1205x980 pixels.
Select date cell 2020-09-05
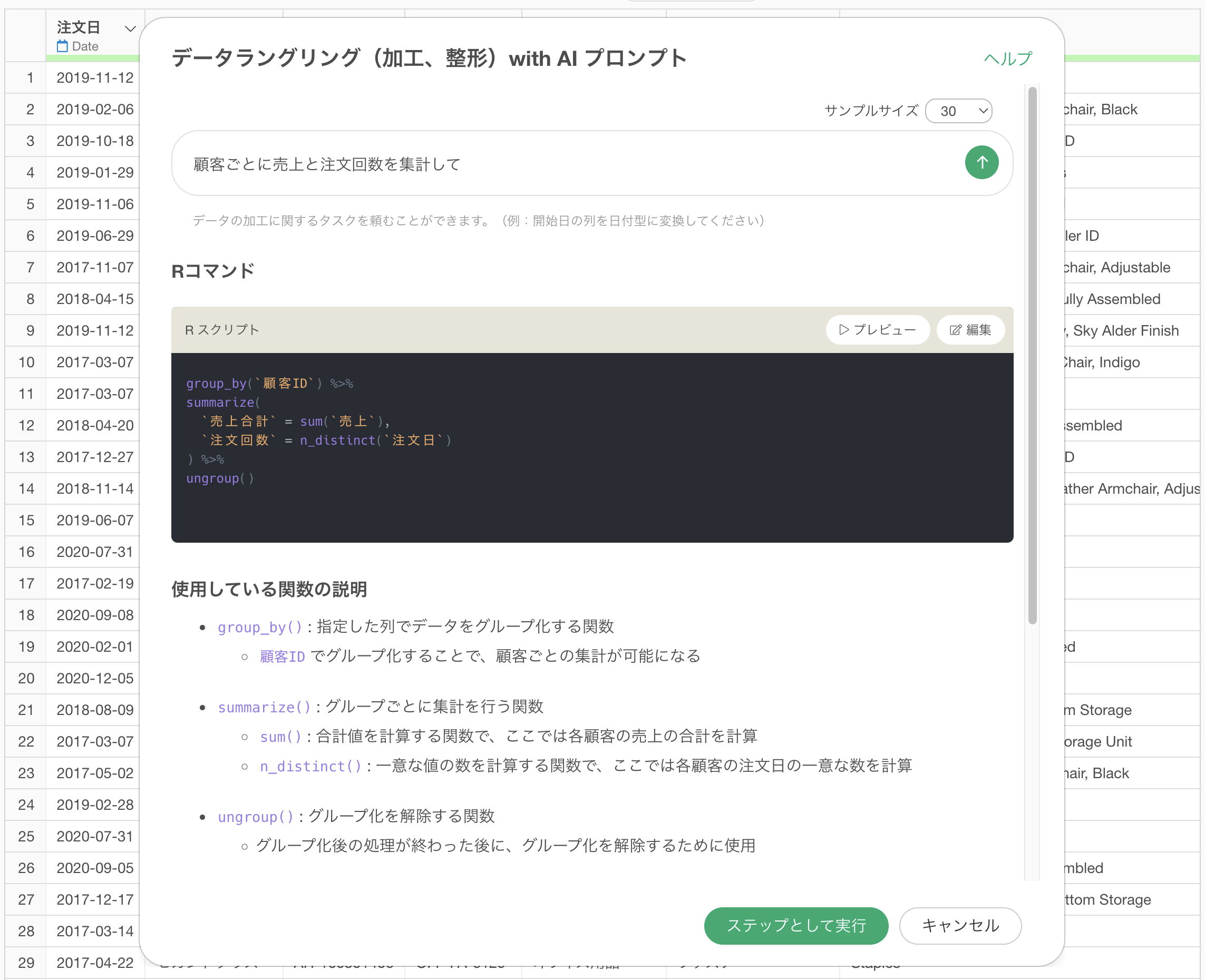(x=95, y=868)
